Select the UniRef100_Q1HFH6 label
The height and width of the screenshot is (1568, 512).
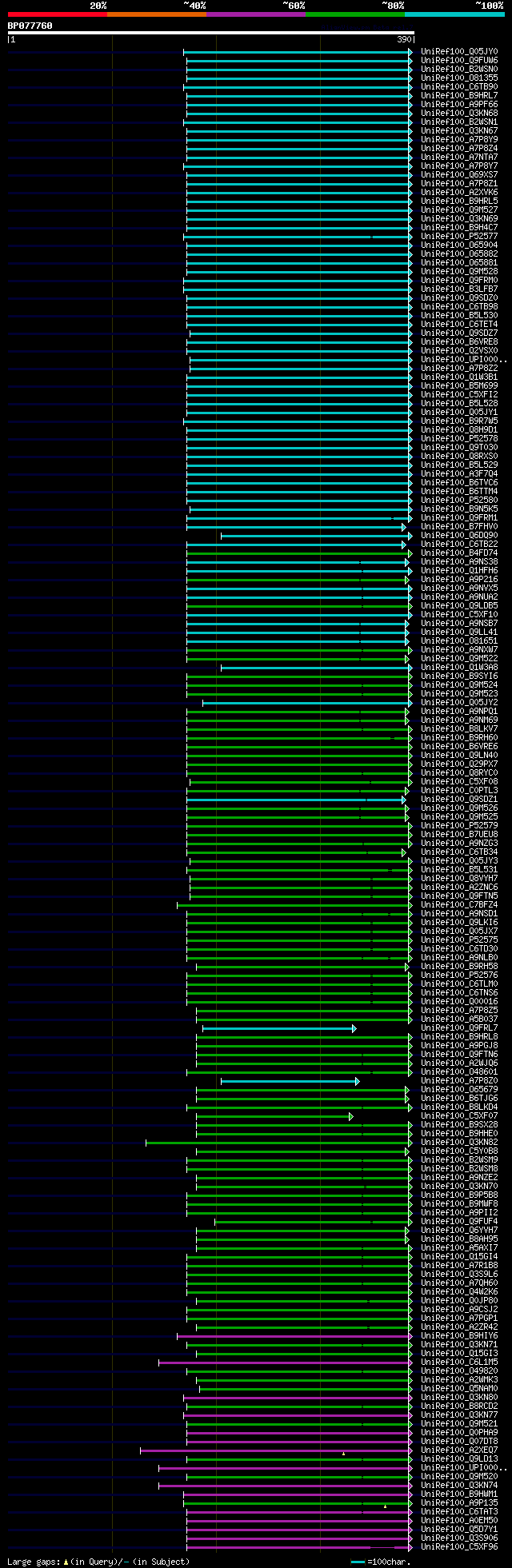pos(459,571)
